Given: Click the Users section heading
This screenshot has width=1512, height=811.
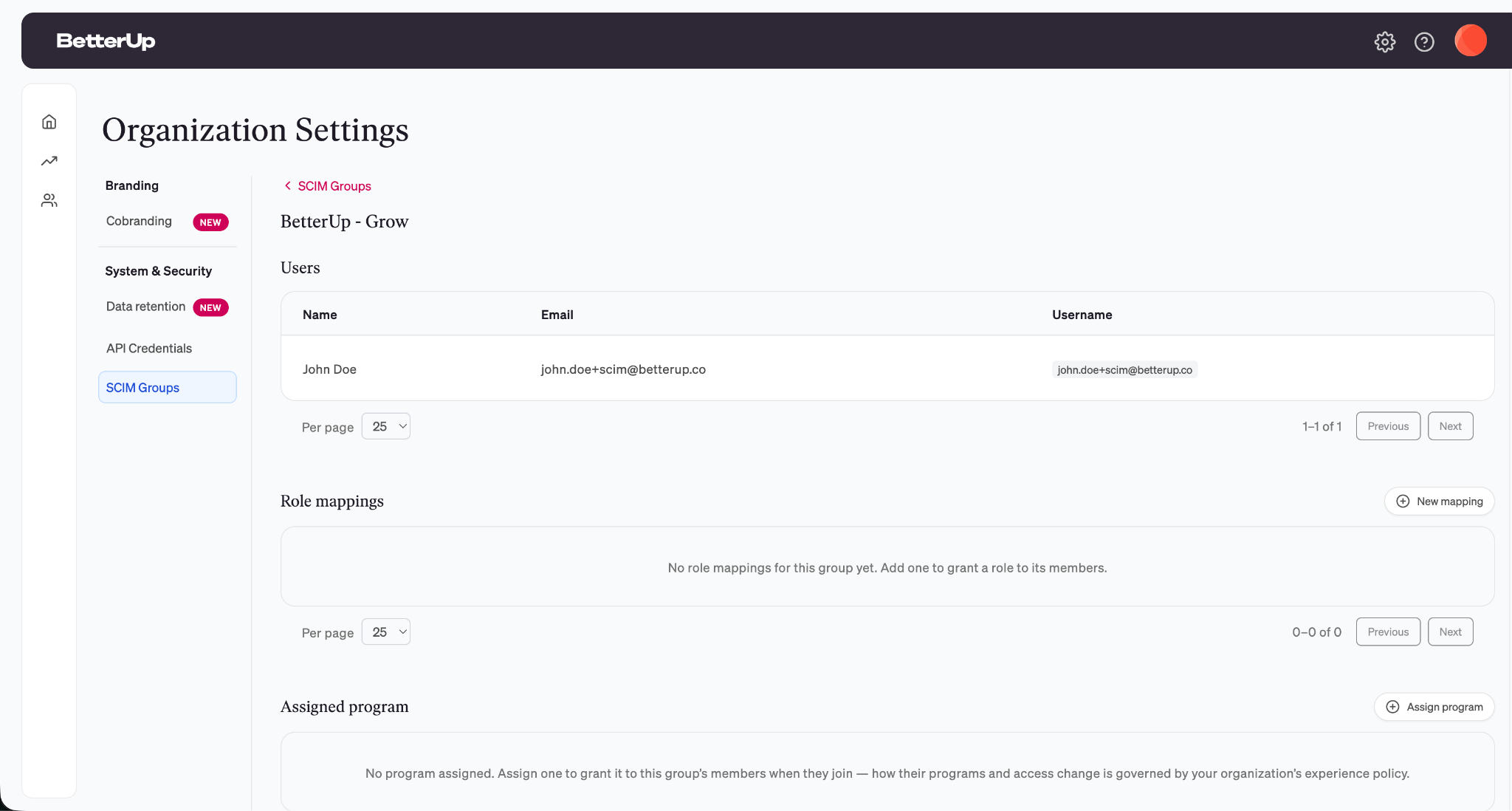Looking at the screenshot, I should click(300, 268).
